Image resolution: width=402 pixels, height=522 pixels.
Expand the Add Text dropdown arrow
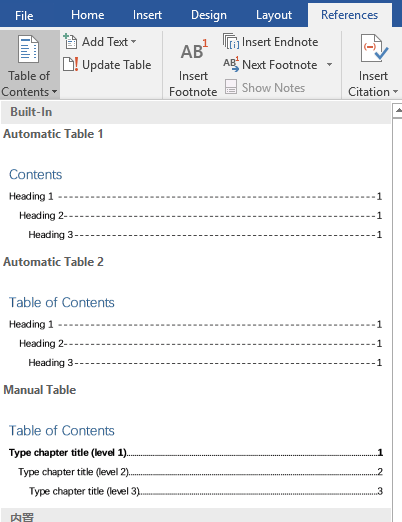[x=134, y=42]
